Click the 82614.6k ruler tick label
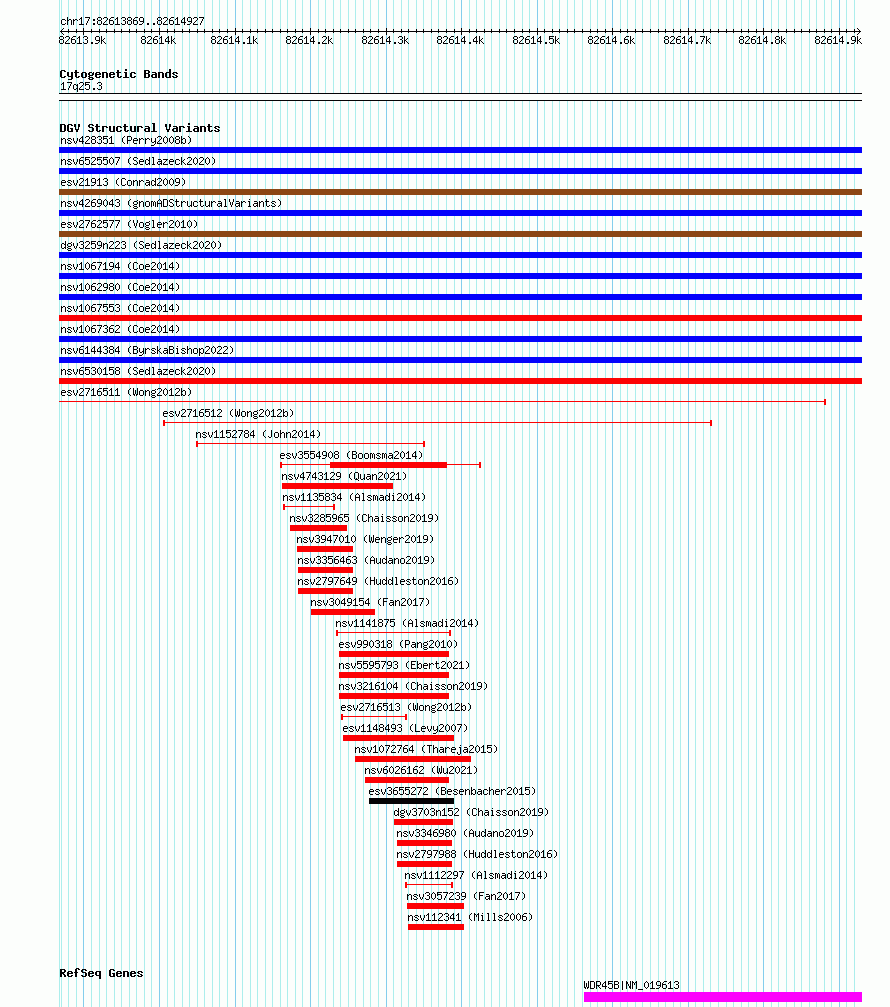Screen dimensions: 890x1007 click(x=611, y=40)
